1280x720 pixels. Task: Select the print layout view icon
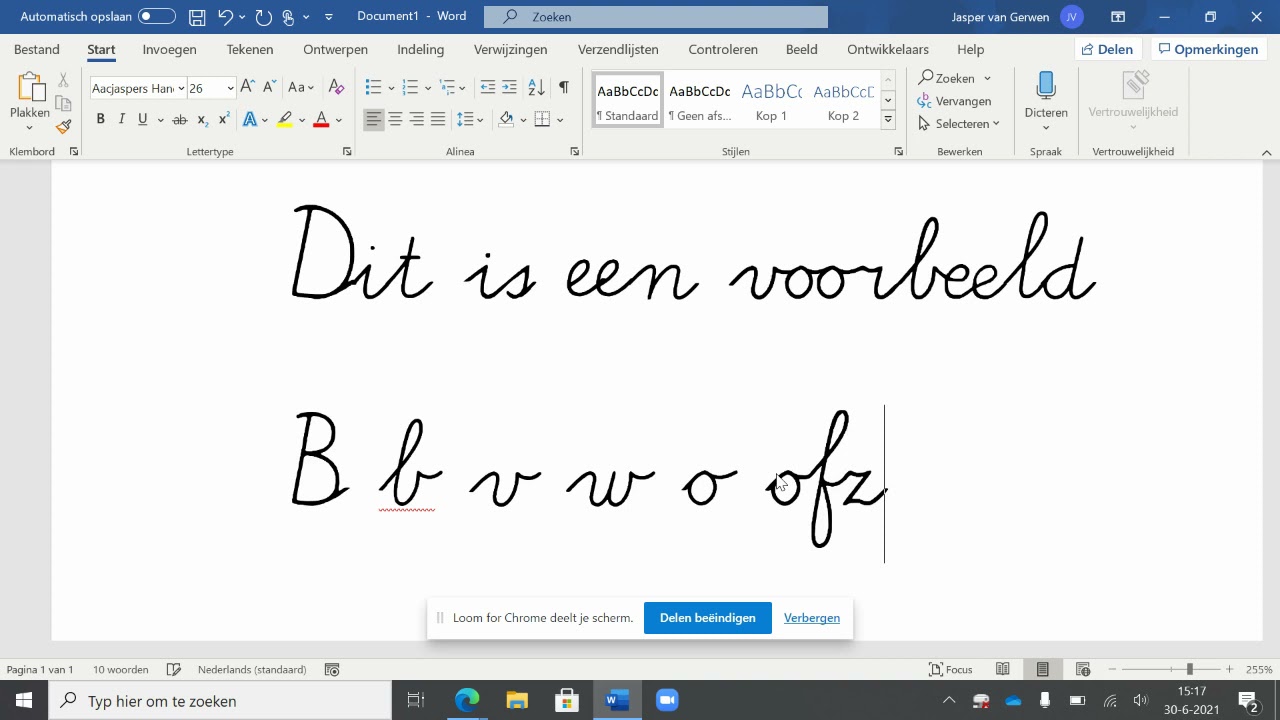pos(1042,670)
